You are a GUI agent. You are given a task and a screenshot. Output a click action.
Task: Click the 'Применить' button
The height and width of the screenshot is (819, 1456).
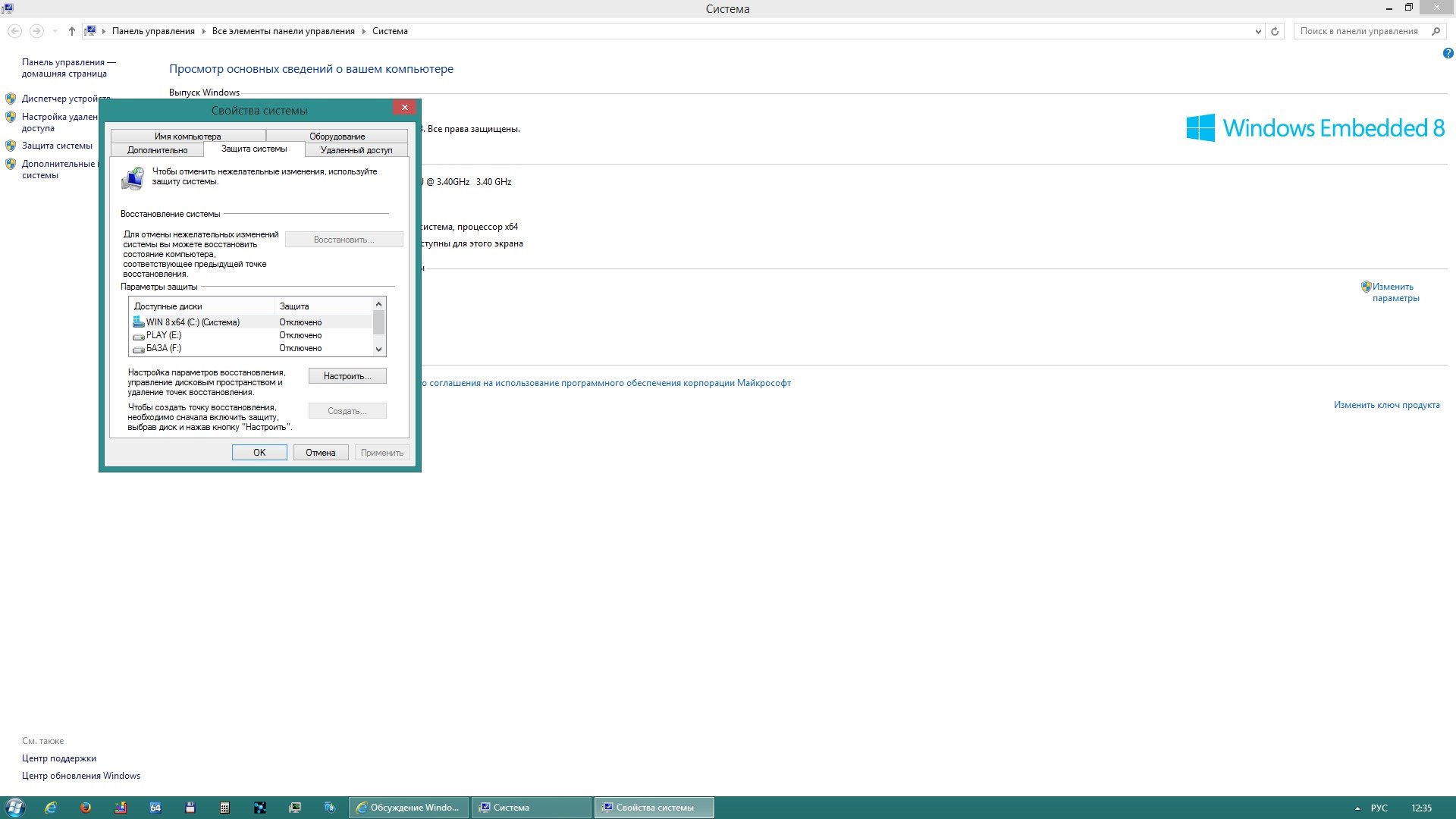pos(382,453)
